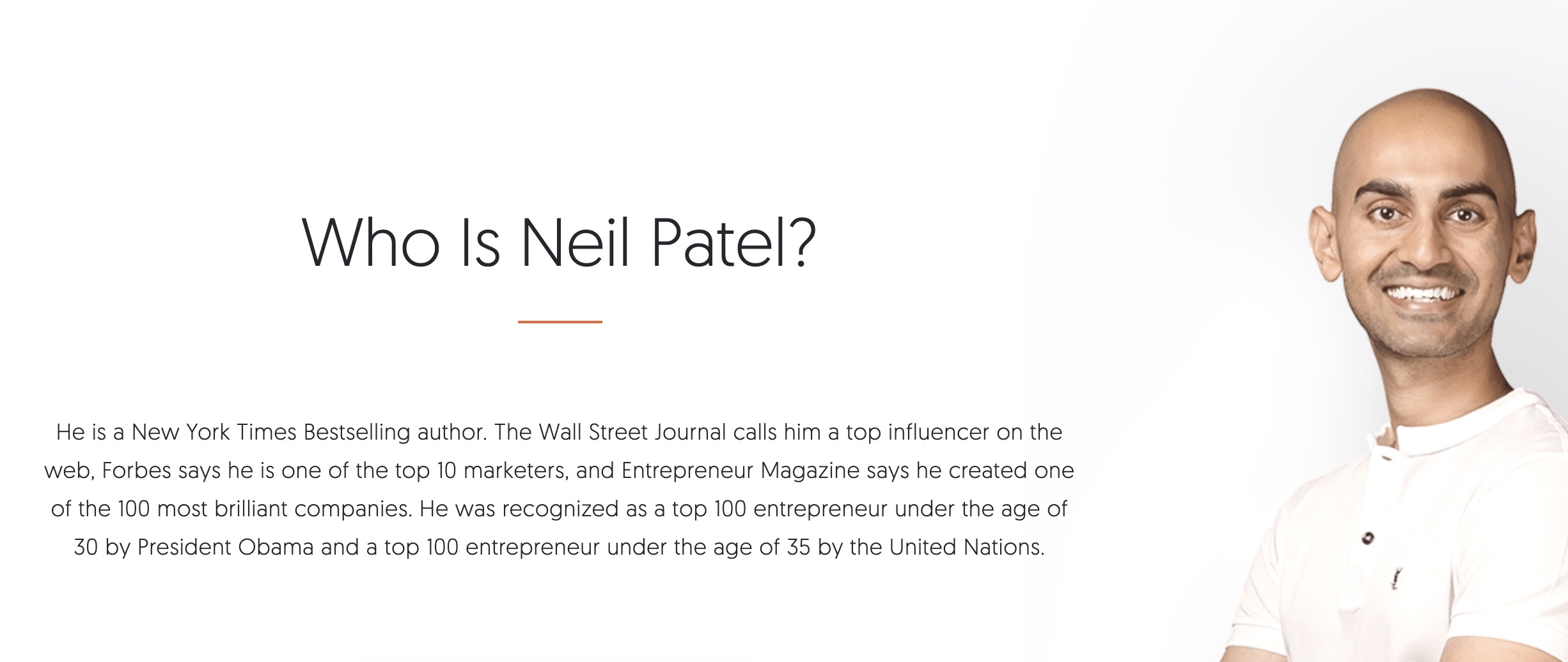Click "He was recognized" in third line
This screenshot has width=1568, height=662.
tap(519, 509)
